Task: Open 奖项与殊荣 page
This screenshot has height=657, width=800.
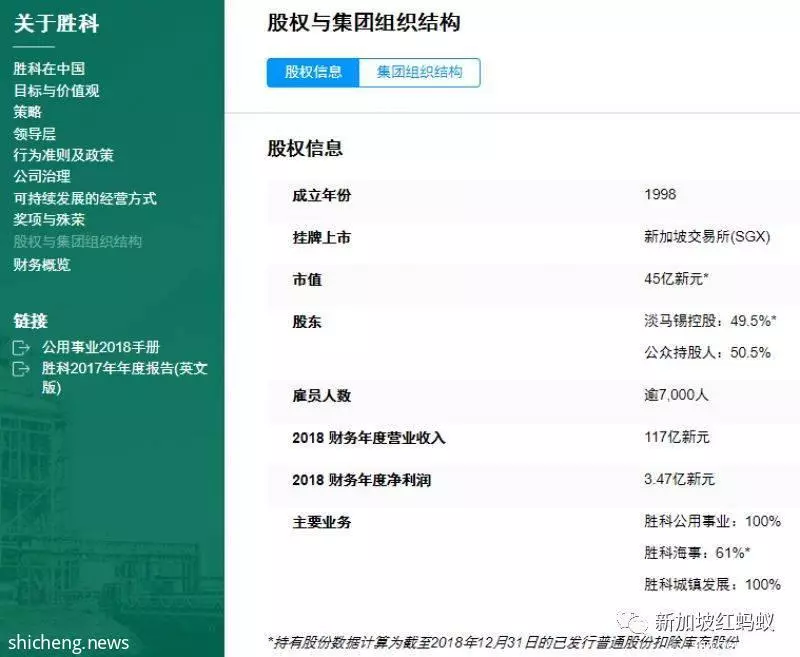Action: tap(49, 220)
